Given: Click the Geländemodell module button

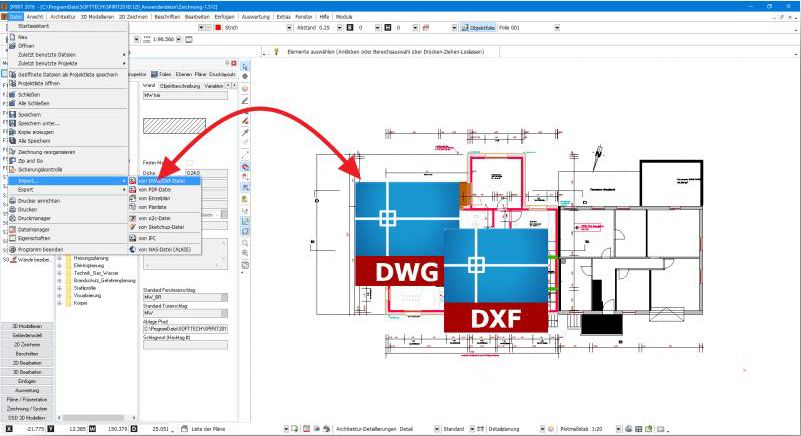Looking at the screenshot, I should [x=27, y=335].
